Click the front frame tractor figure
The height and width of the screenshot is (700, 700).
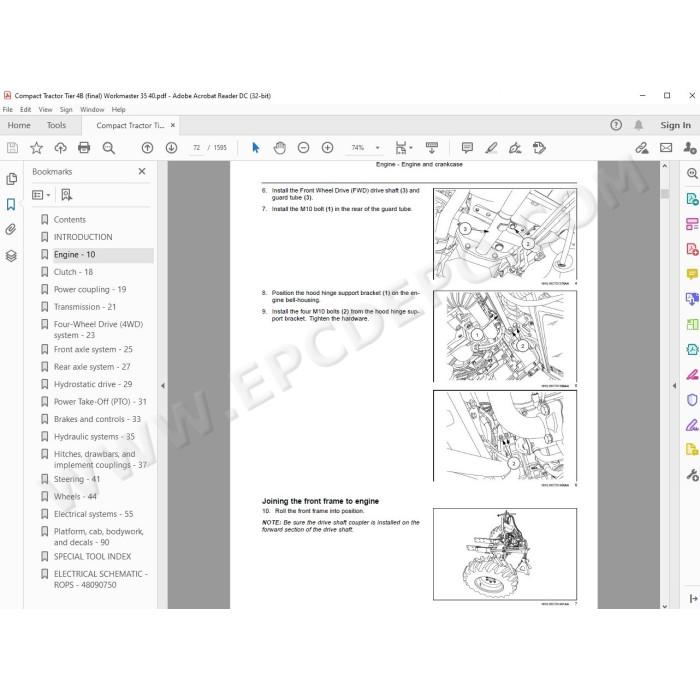505,554
